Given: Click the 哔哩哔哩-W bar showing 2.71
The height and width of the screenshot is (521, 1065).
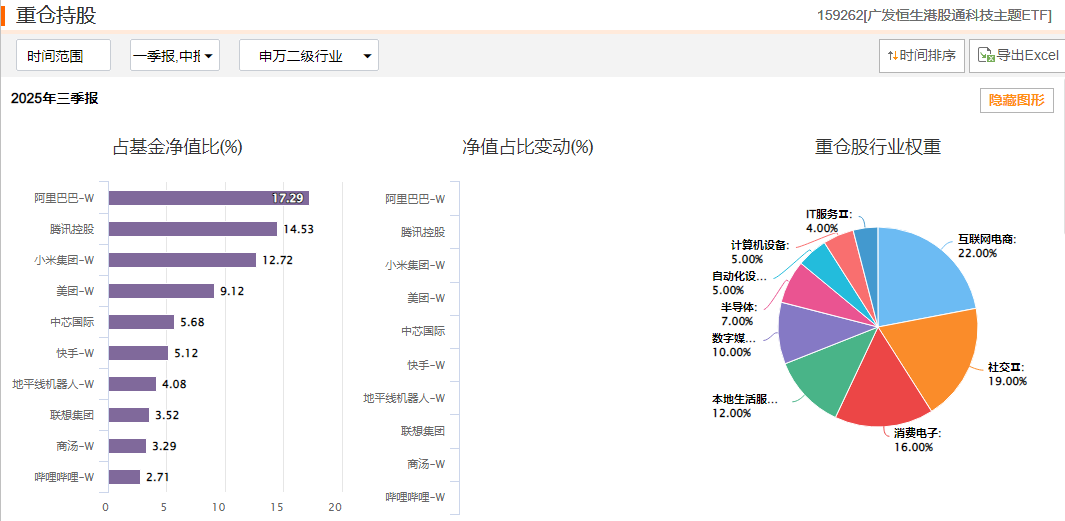Looking at the screenshot, I should [x=124, y=477].
